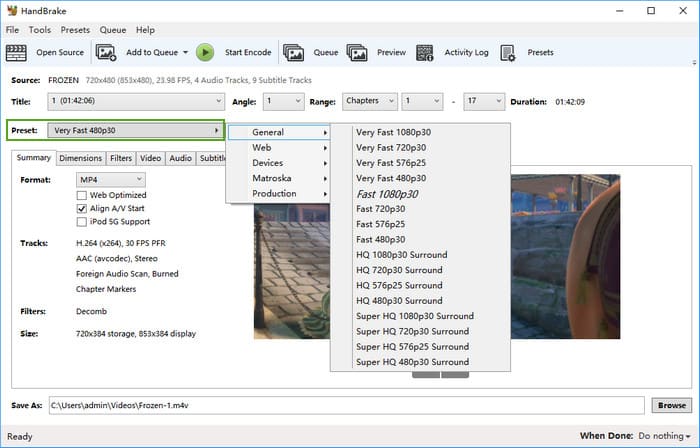
Task: Toggle the Web Optimized checkbox
Action: pos(82,195)
